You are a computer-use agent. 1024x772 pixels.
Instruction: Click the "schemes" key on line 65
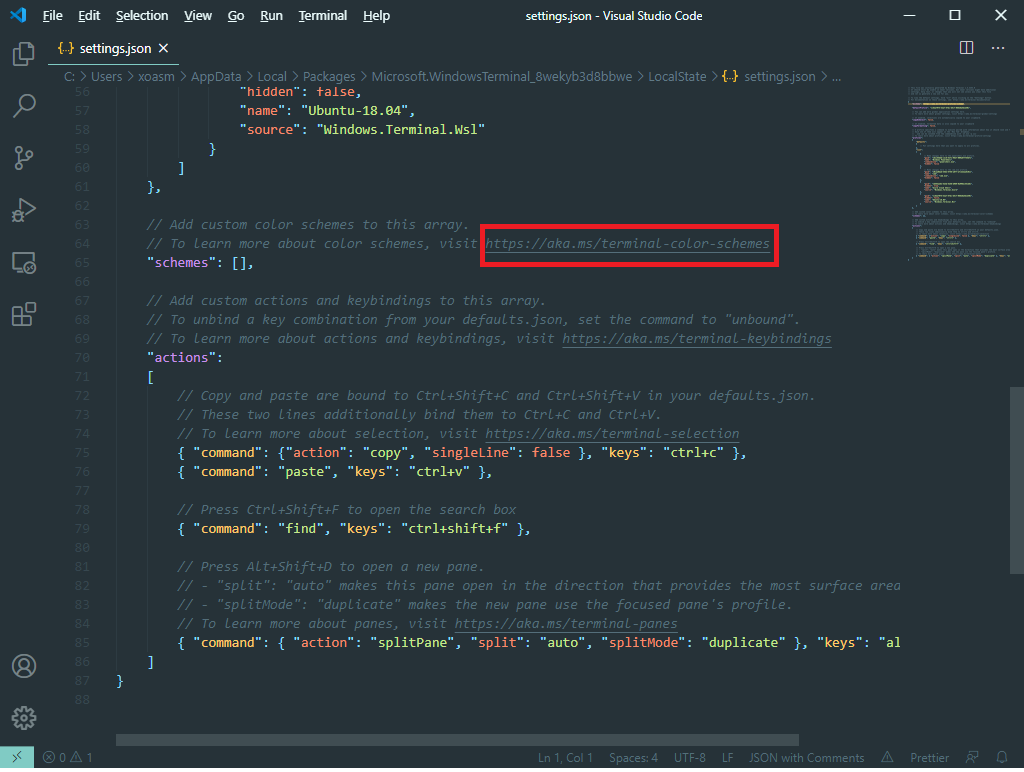[182, 263]
